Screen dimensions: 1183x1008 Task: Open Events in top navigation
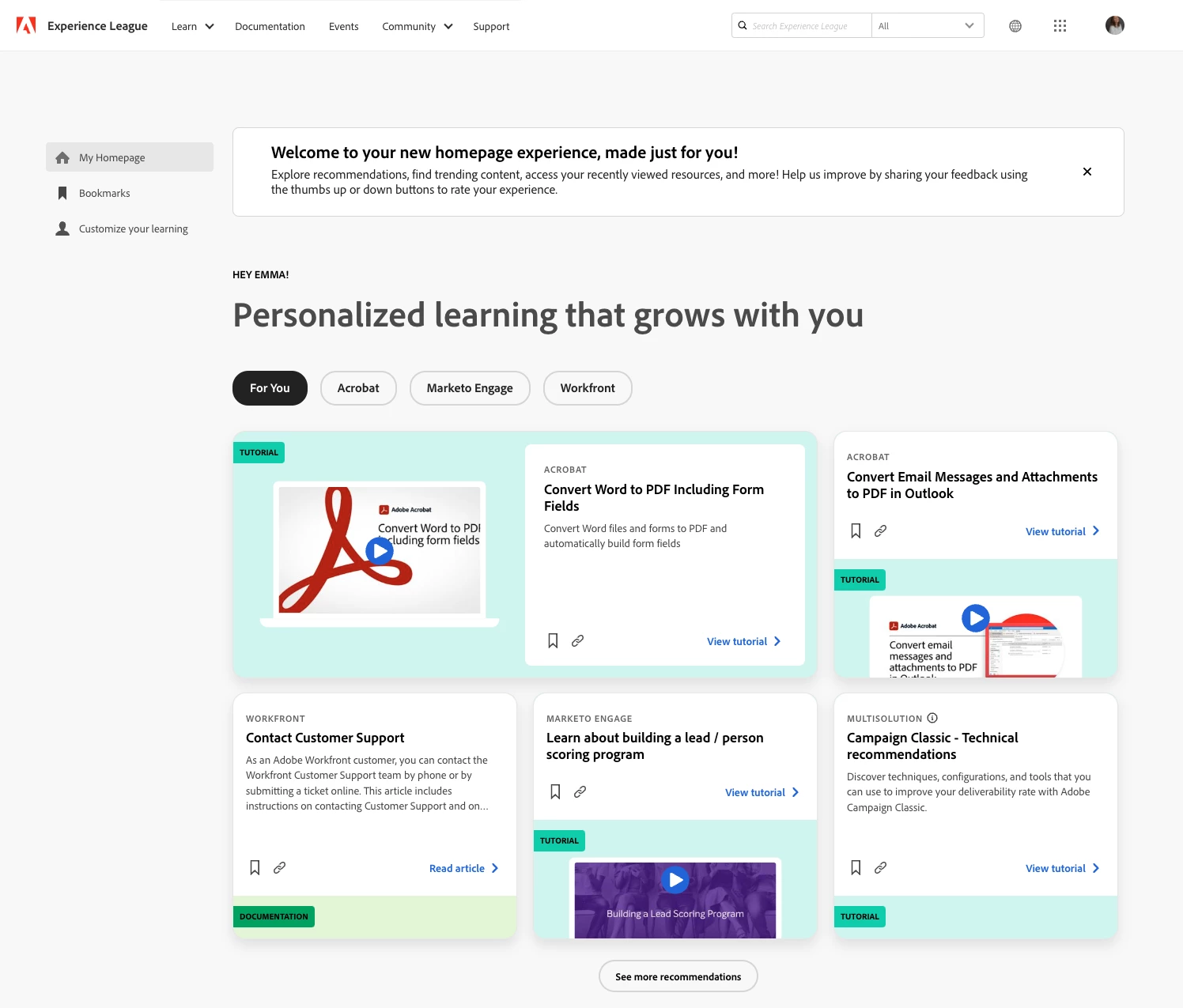pyautogui.click(x=343, y=26)
